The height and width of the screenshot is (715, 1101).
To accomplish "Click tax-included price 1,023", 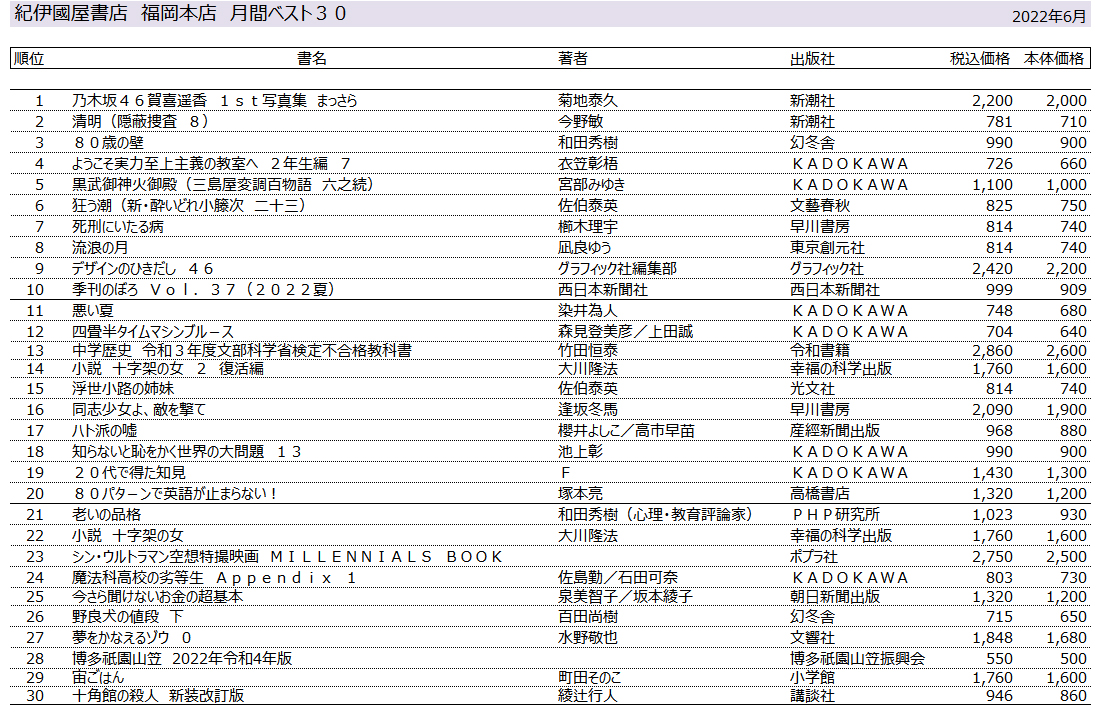I will pyautogui.click(x=992, y=514).
